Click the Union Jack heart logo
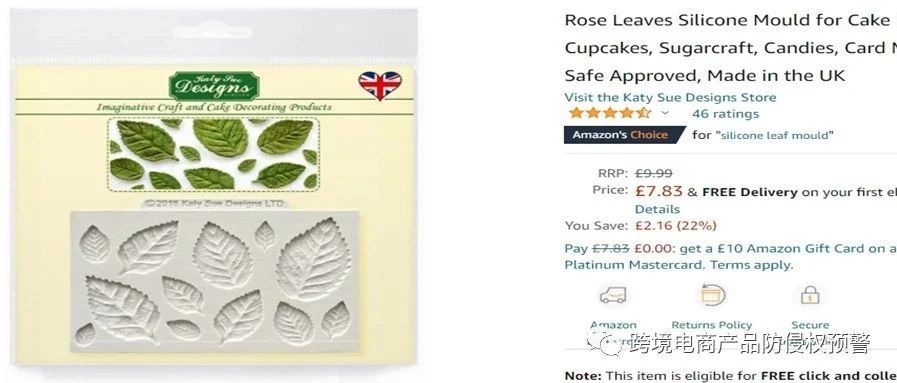 (380, 85)
